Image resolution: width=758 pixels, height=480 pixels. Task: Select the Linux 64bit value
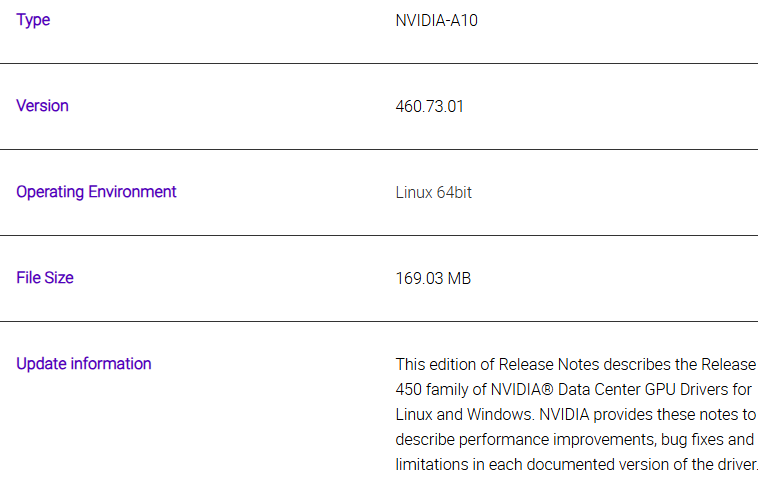pyautogui.click(x=434, y=192)
